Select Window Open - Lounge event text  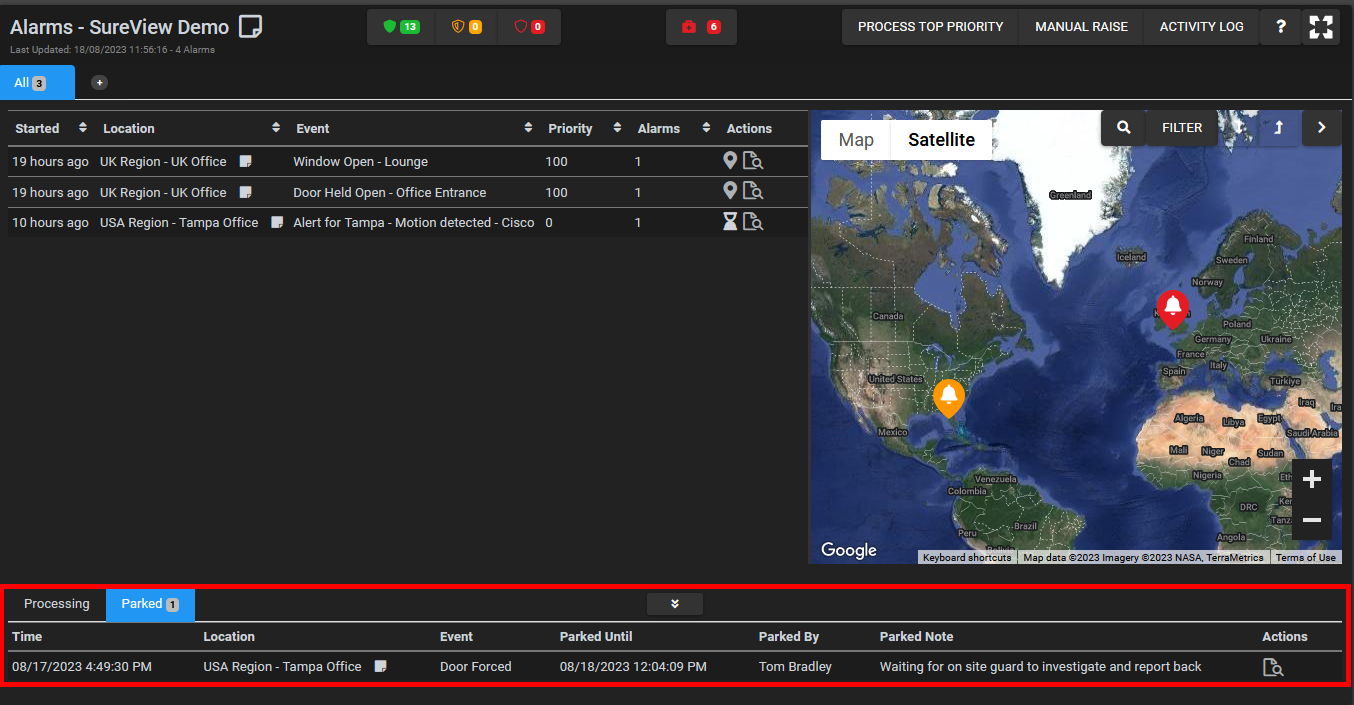tap(360, 162)
